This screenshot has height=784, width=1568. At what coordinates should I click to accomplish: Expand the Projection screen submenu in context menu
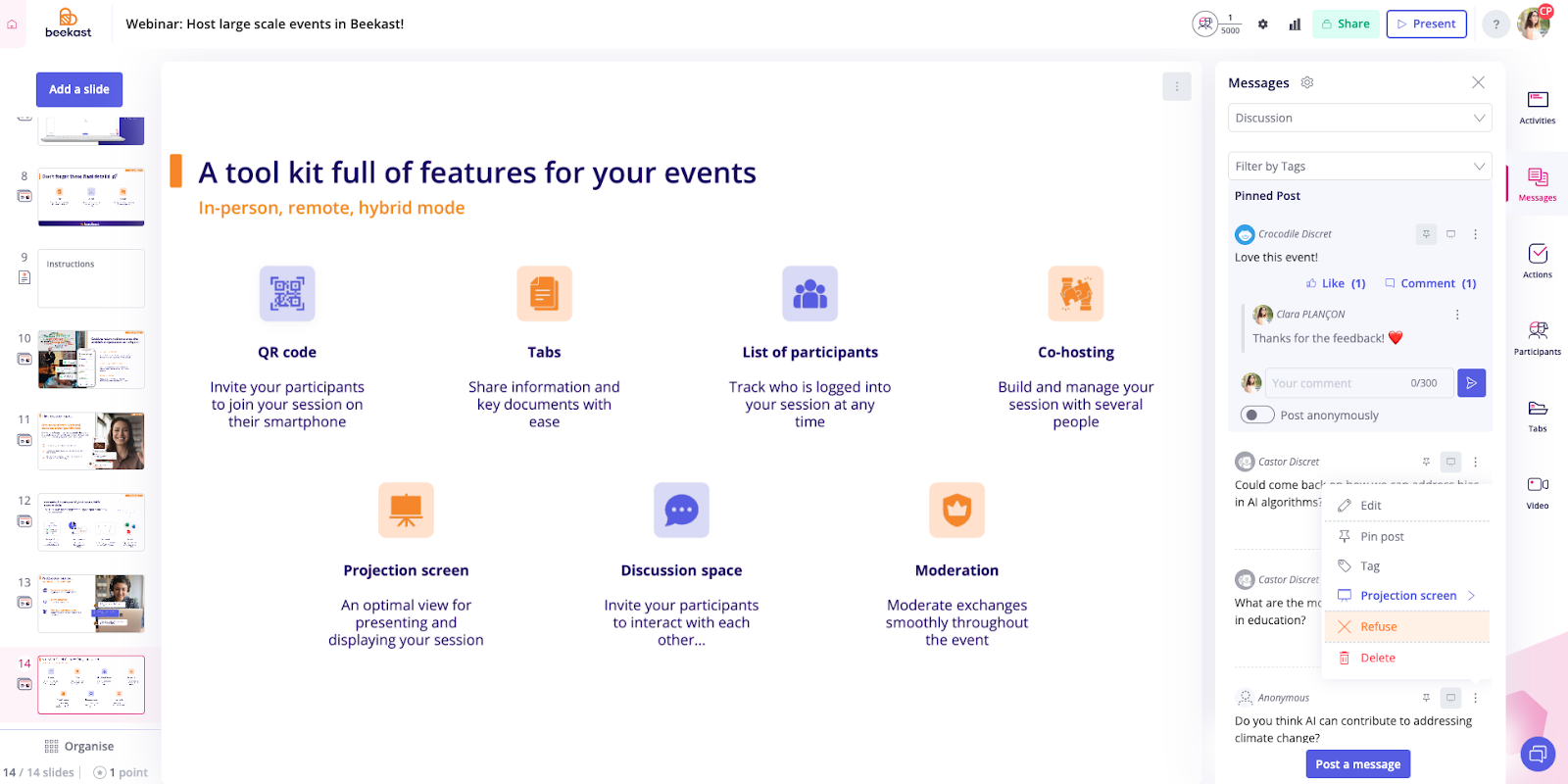tap(1406, 595)
